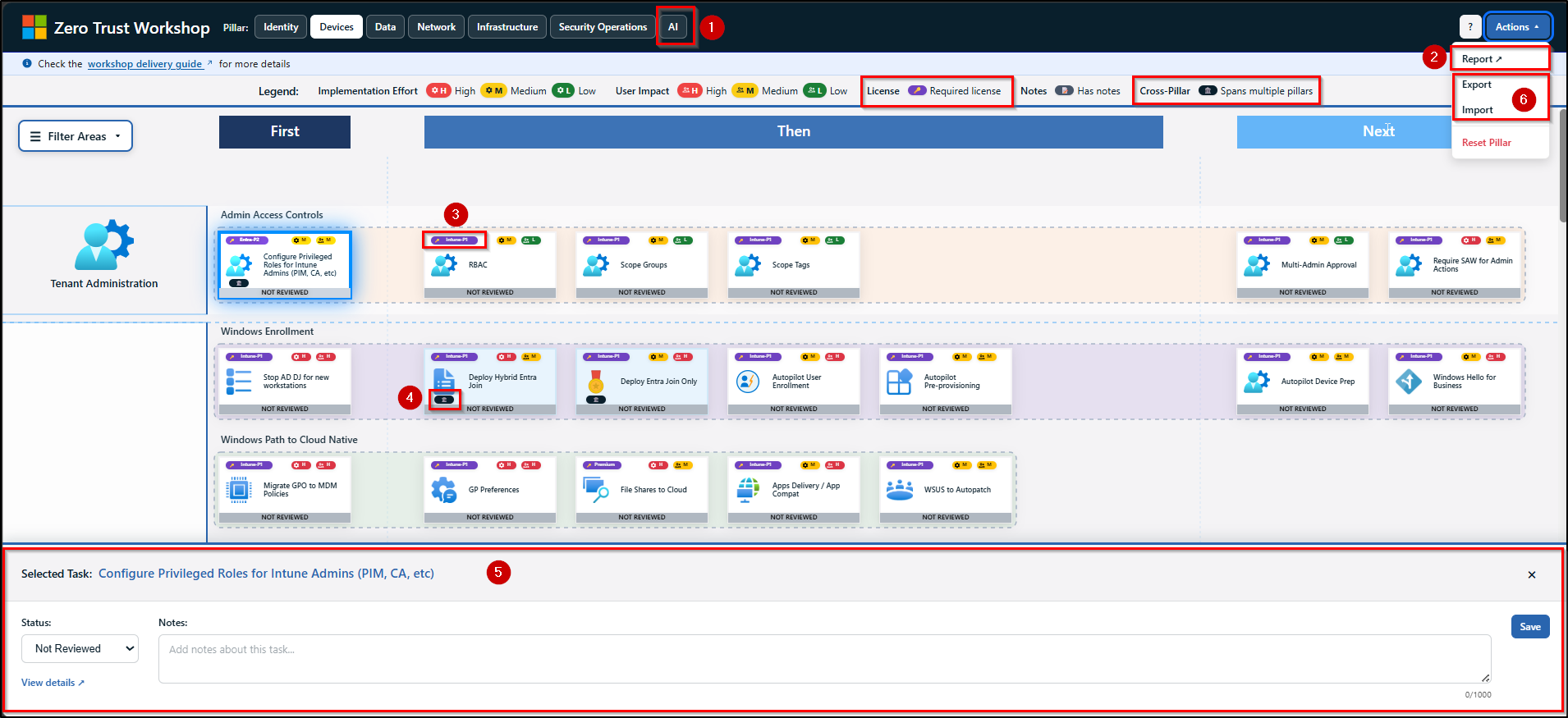Image resolution: width=1568 pixels, height=718 pixels.
Task: Switch to the Identity pillar
Action: pos(281,27)
